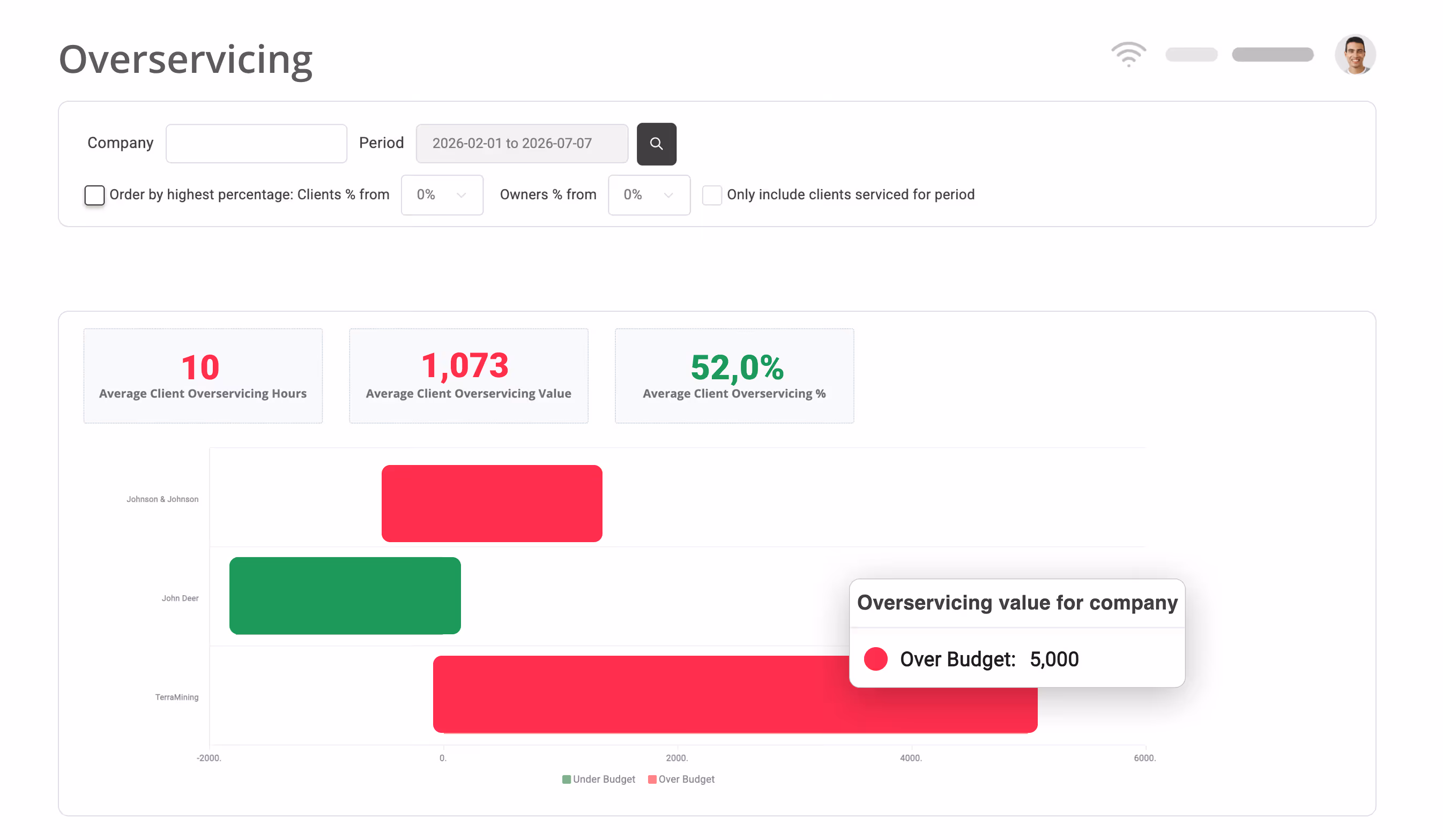Enable Order by highest percentage checkbox
The width and height of the screenshot is (1443, 840).
point(94,194)
